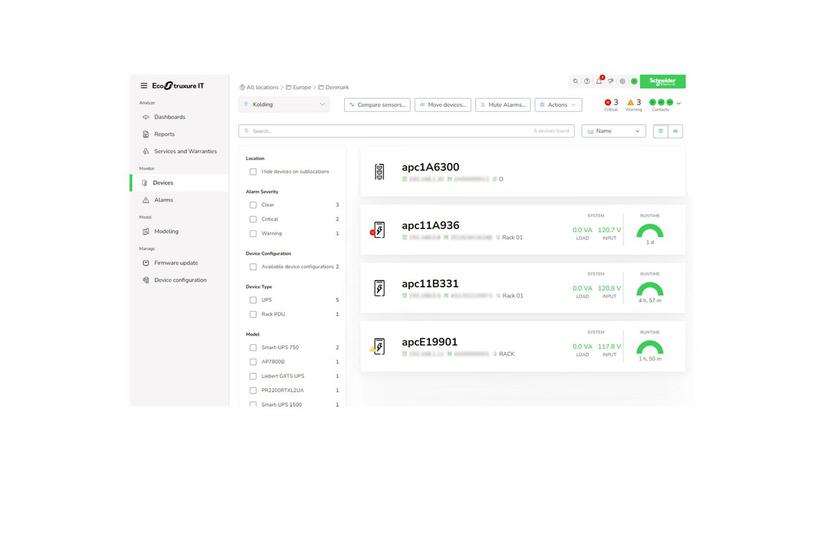Click the Services and Warranties icon
This screenshot has height=550, width=825.
point(146,151)
